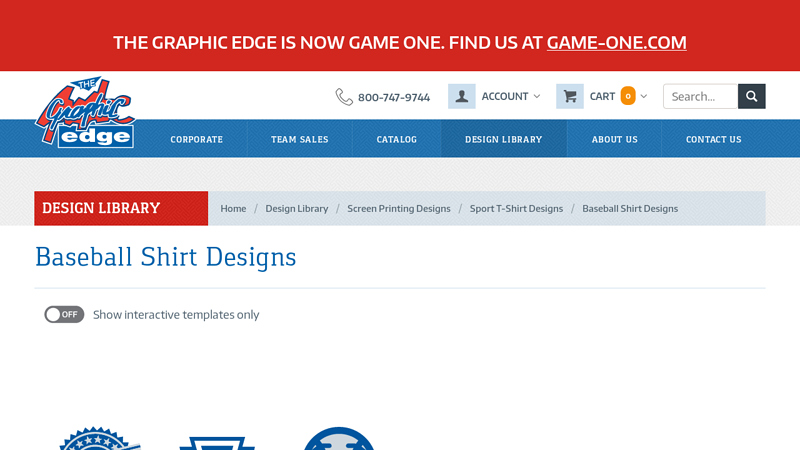The image size is (800, 450).
Task: Focus the Search input field
Action: click(x=701, y=96)
